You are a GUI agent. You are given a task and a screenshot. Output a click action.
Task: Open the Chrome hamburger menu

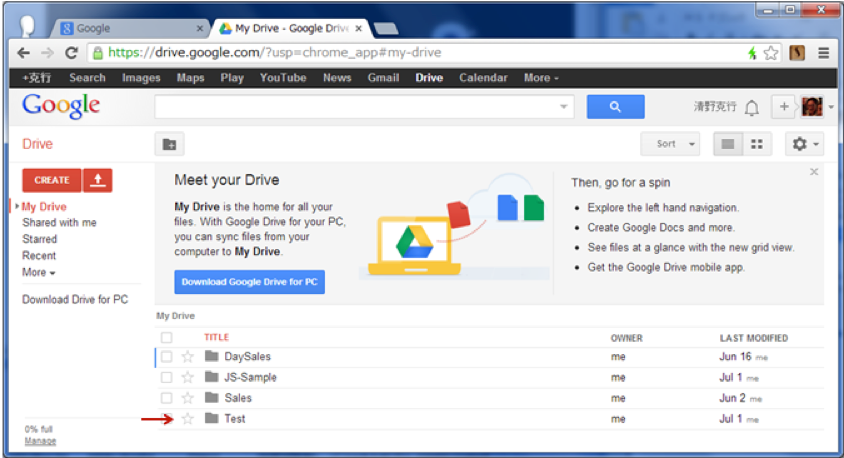pyautogui.click(x=824, y=53)
